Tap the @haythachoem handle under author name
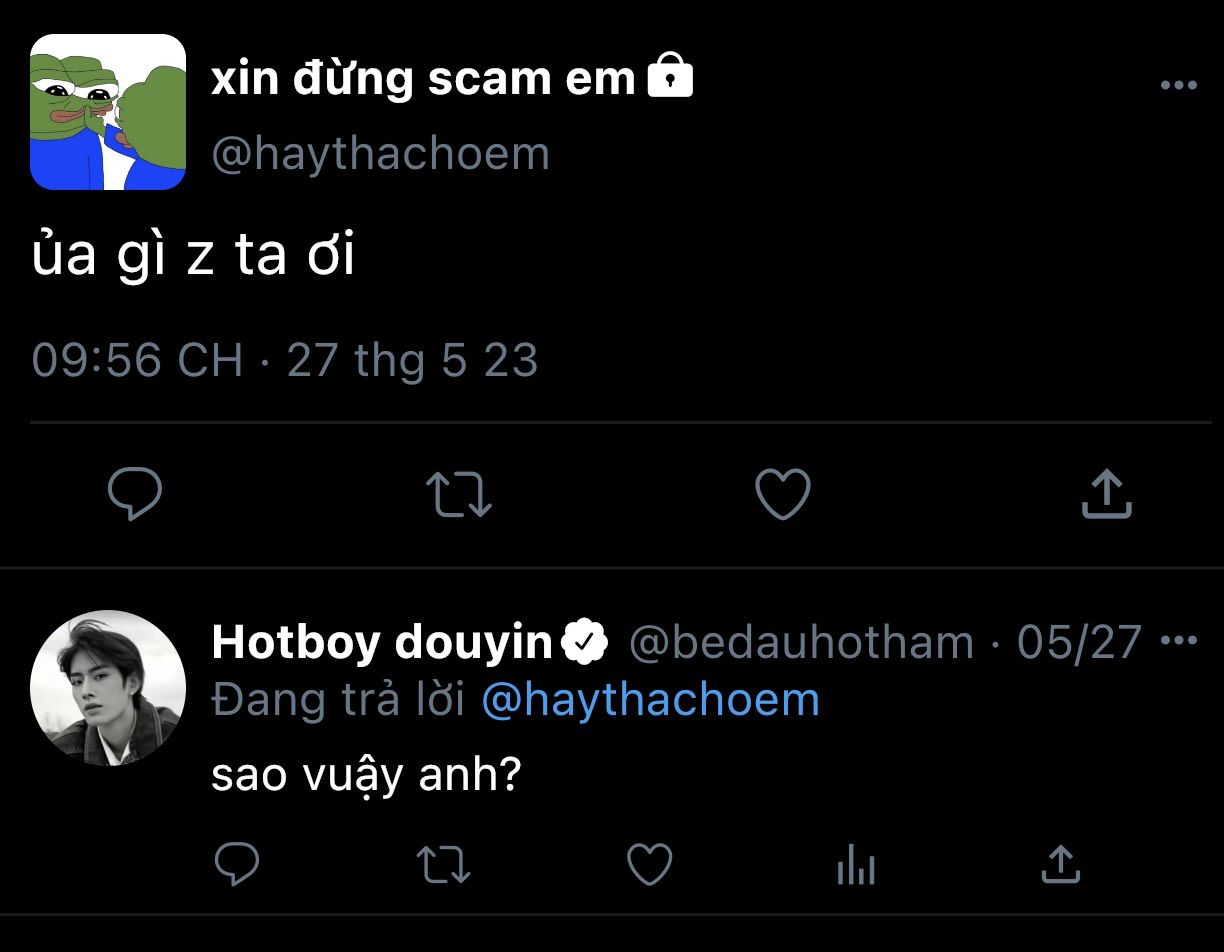The width and height of the screenshot is (1224, 952). 381,154
